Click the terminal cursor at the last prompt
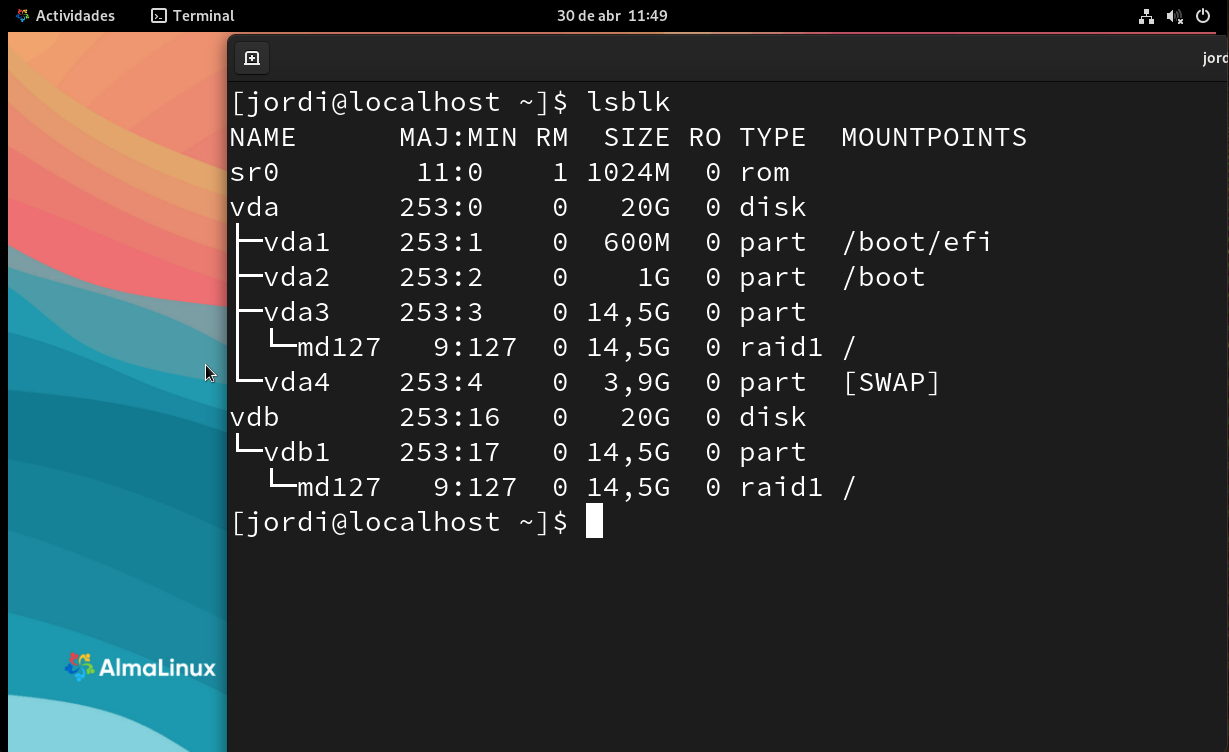The width and height of the screenshot is (1229, 752). 594,521
